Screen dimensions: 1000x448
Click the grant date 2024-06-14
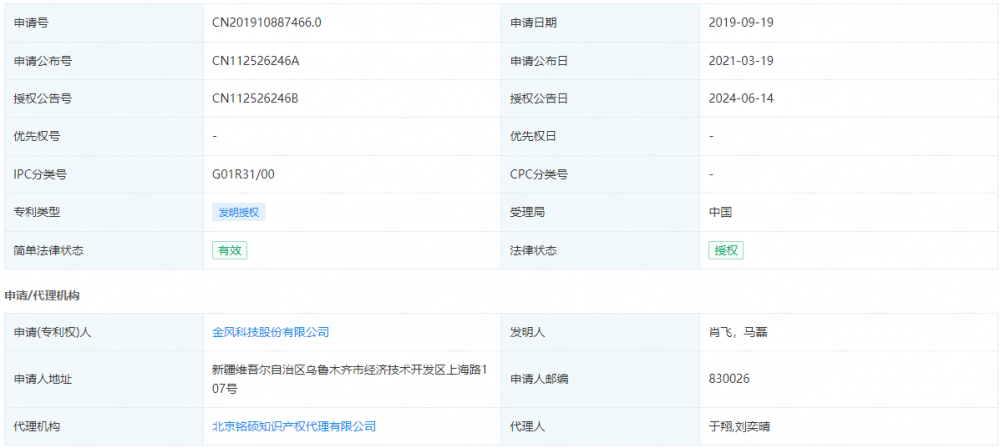741,99
